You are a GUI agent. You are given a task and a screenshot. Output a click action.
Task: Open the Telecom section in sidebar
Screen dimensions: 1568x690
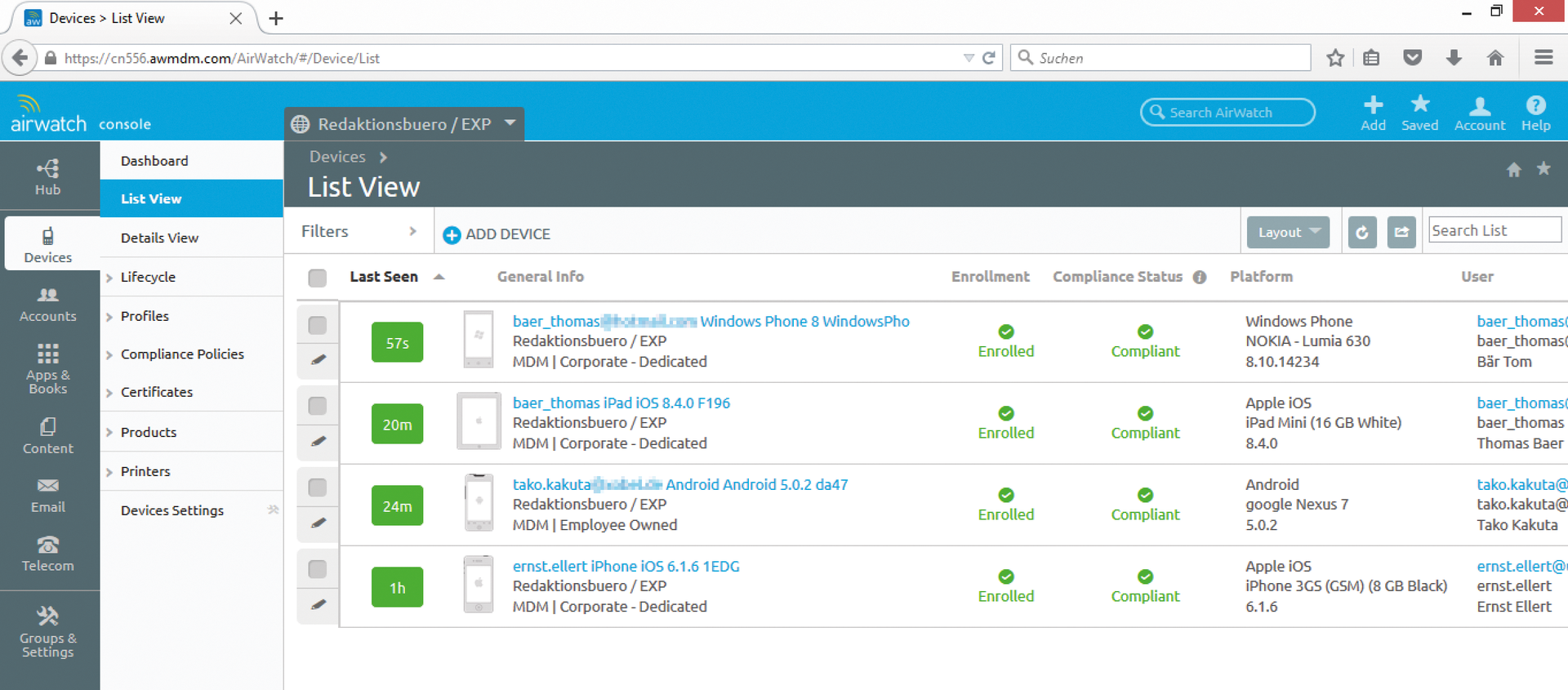coord(48,554)
